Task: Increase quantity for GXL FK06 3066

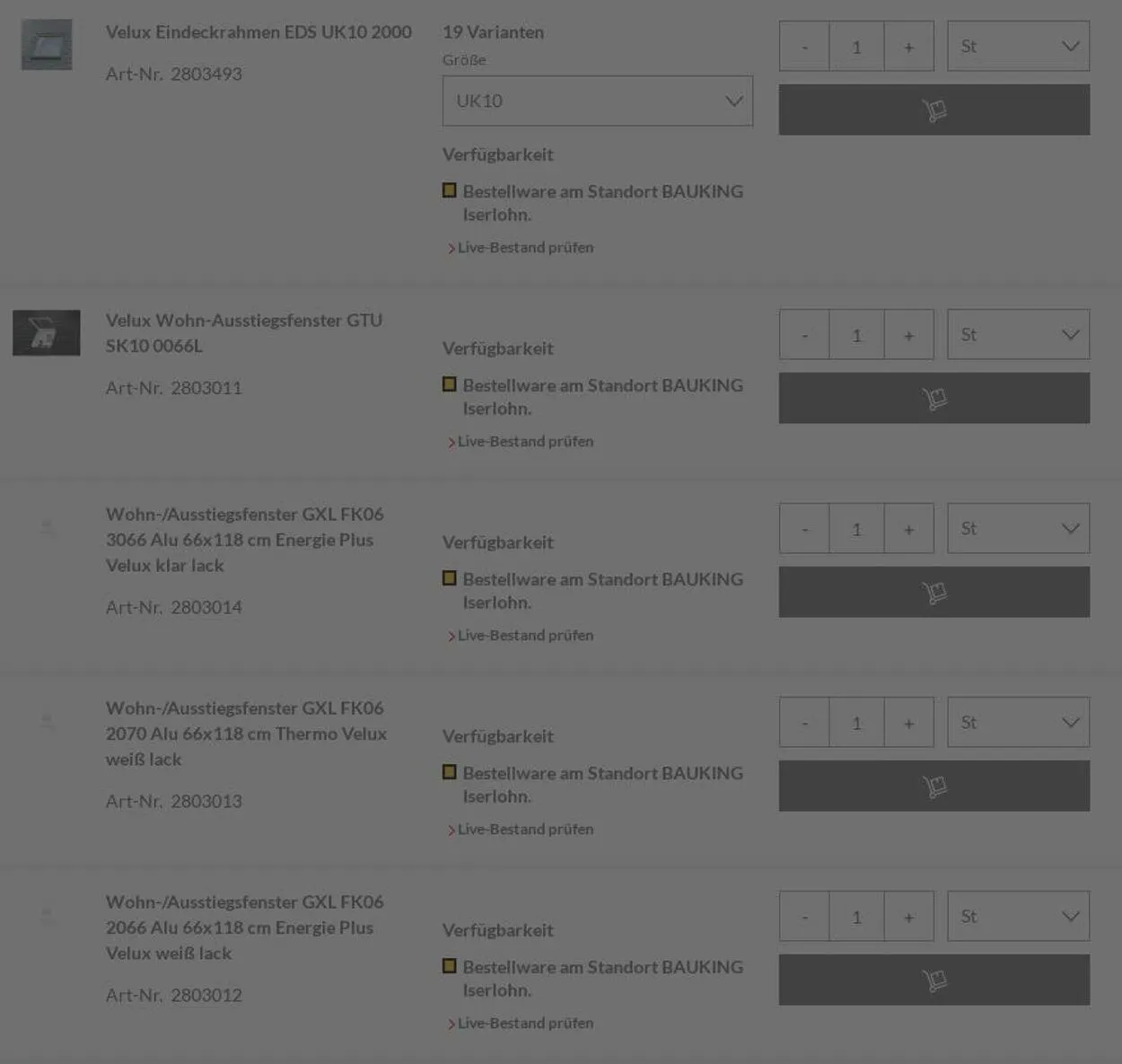Action: point(908,529)
